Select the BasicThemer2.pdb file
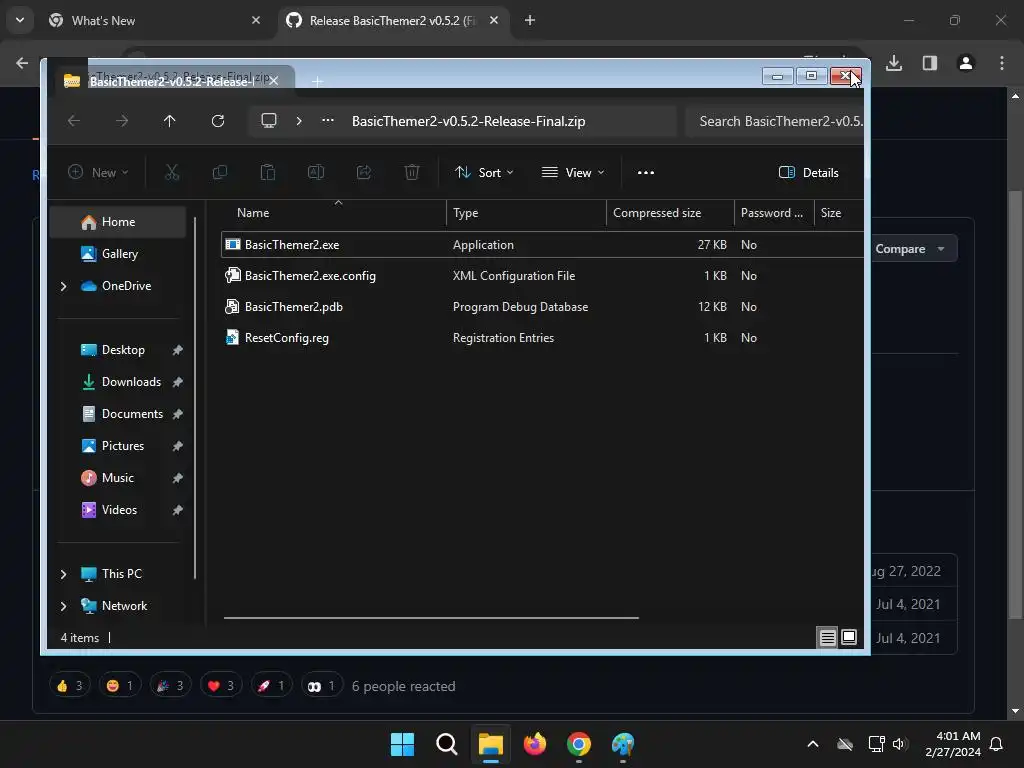This screenshot has width=1024, height=768. [x=542, y=307]
